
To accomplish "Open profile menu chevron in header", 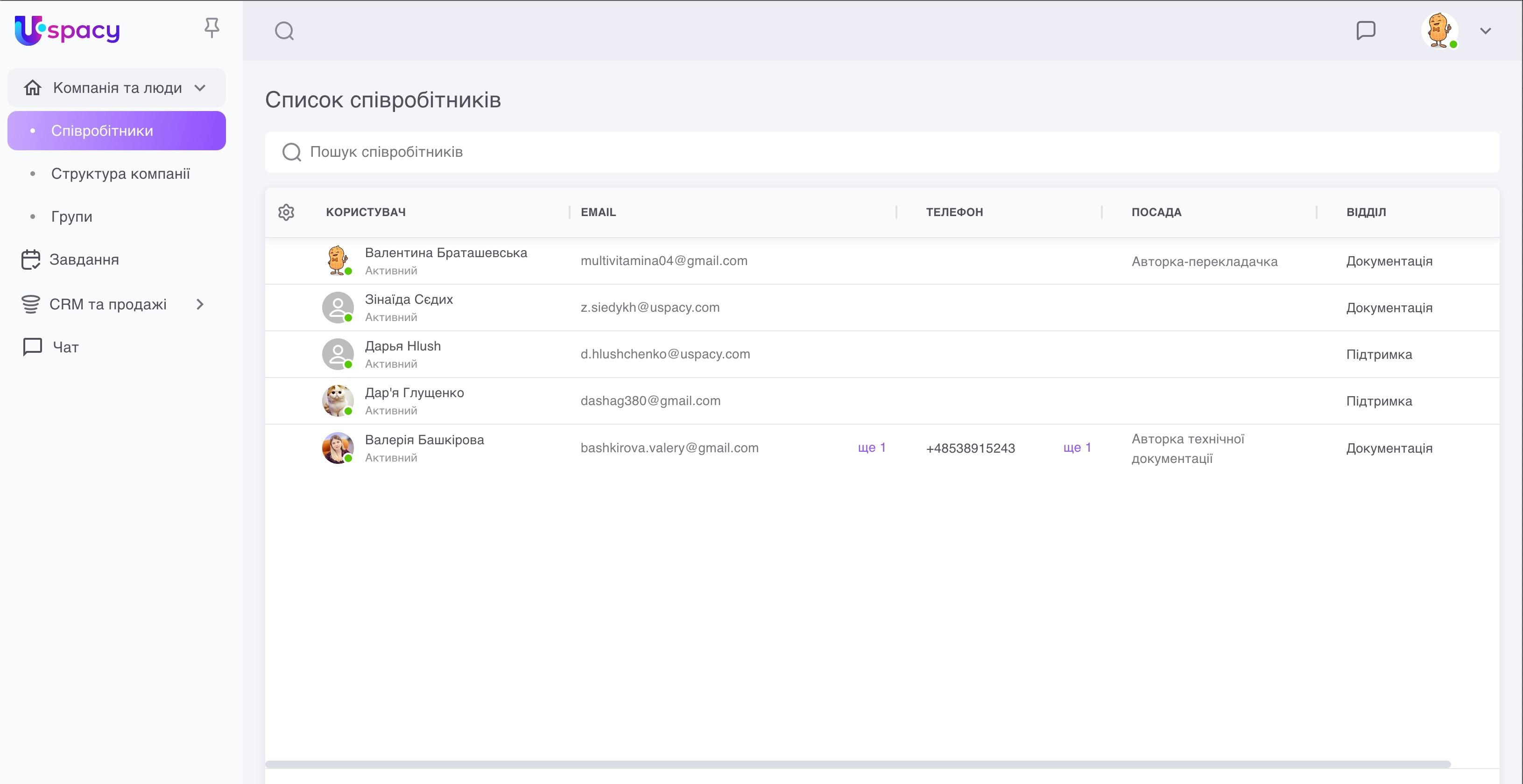I will [x=1486, y=31].
